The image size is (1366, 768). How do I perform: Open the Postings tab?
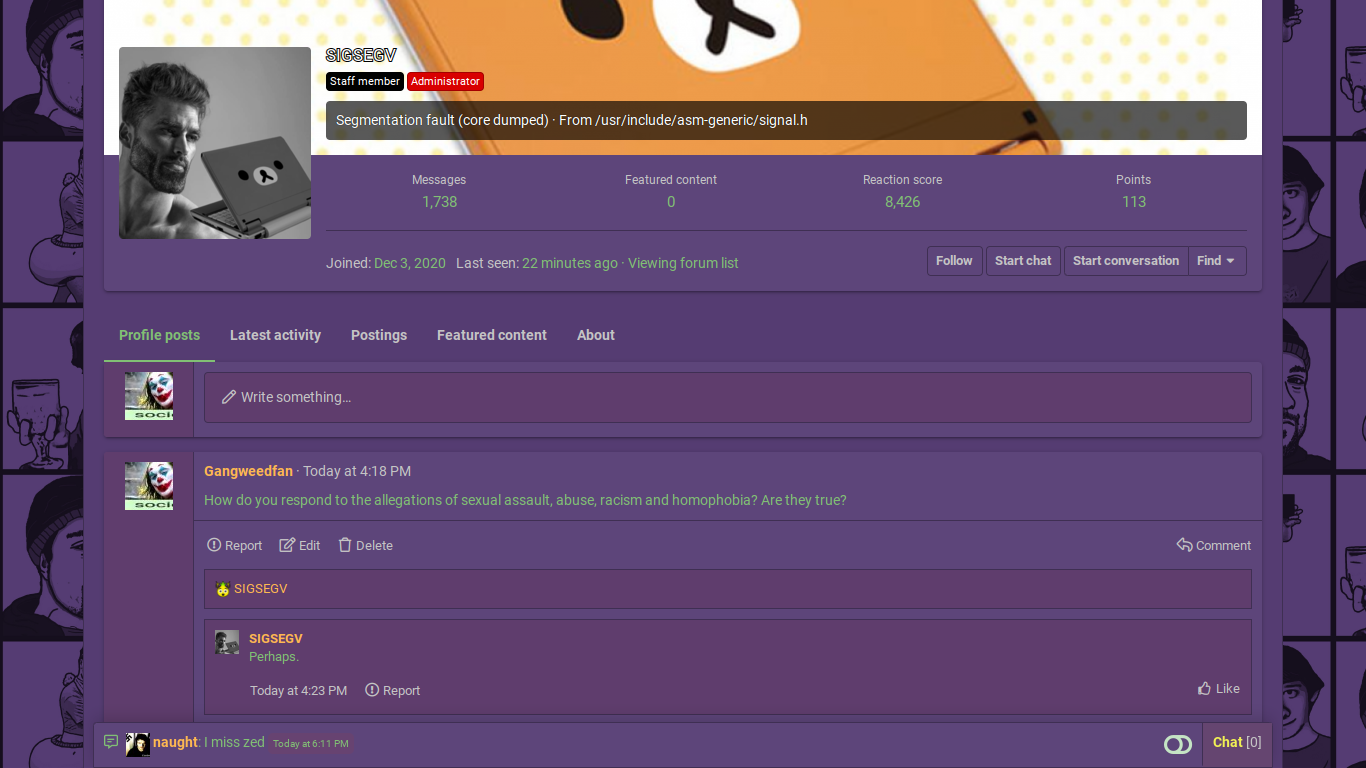tap(378, 335)
